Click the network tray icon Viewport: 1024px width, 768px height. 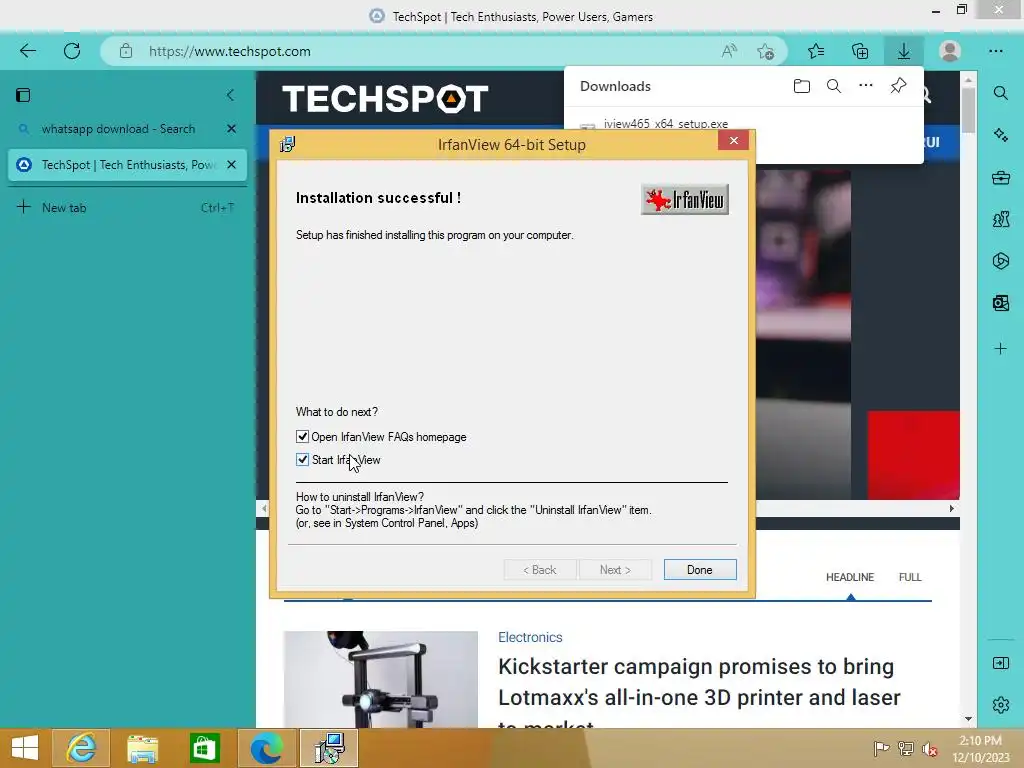[906, 748]
